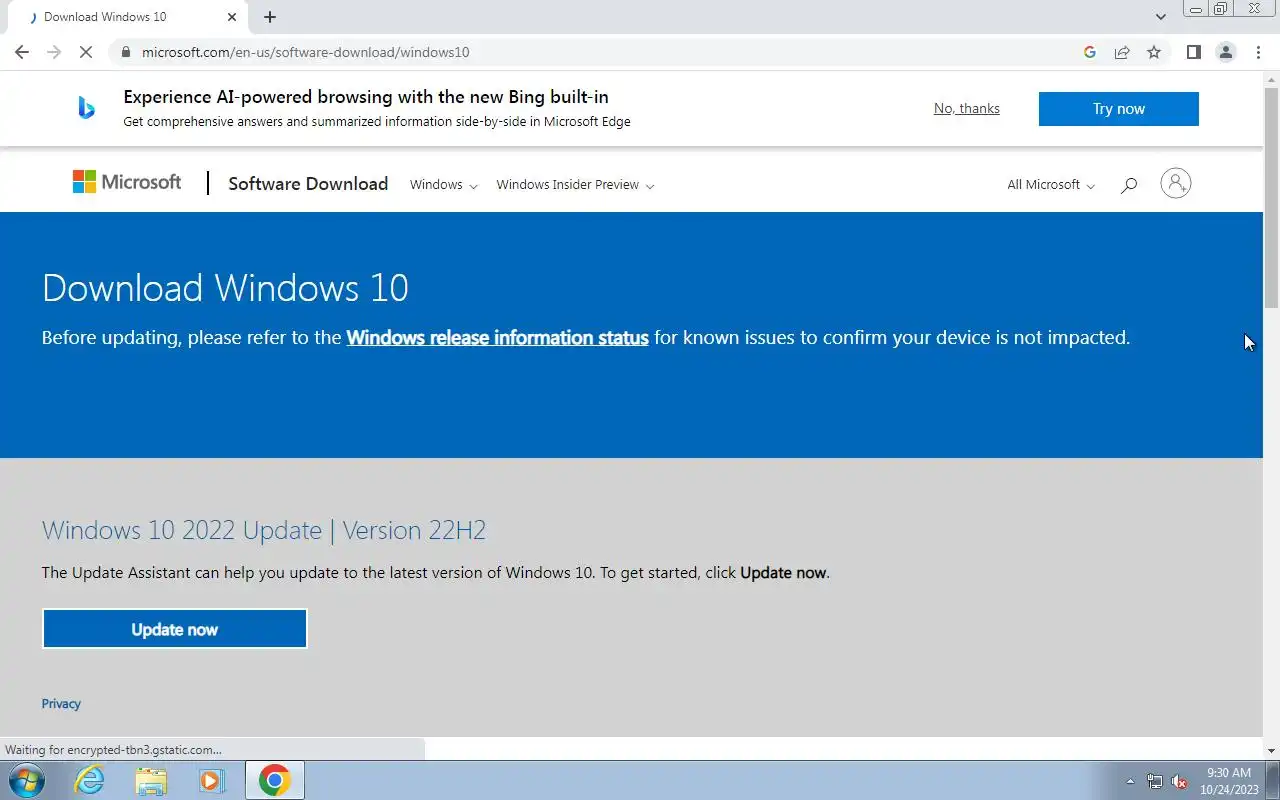Open the Software Download link

point(308,184)
